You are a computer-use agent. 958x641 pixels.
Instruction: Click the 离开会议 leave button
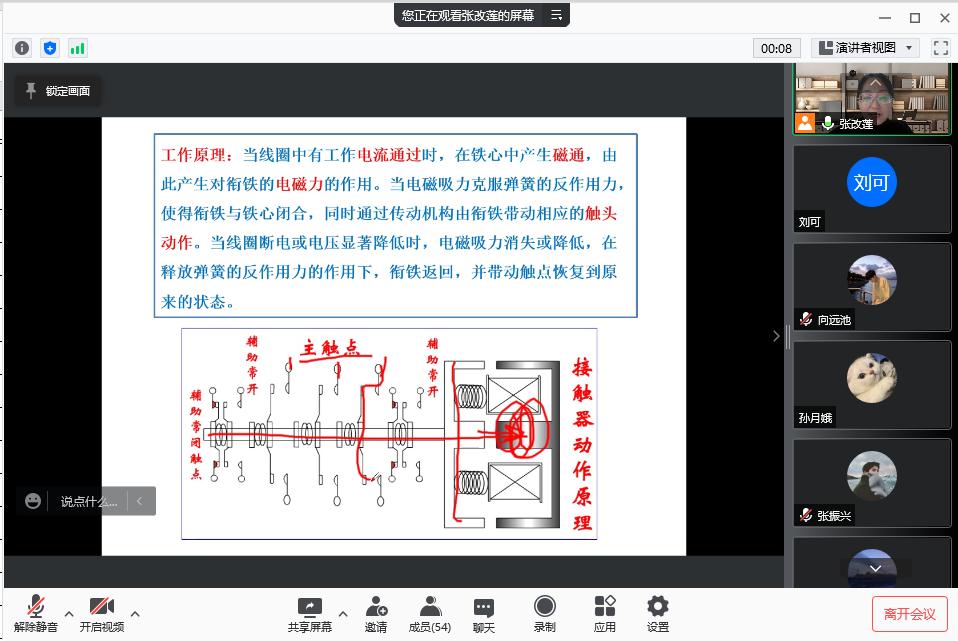(x=909, y=613)
